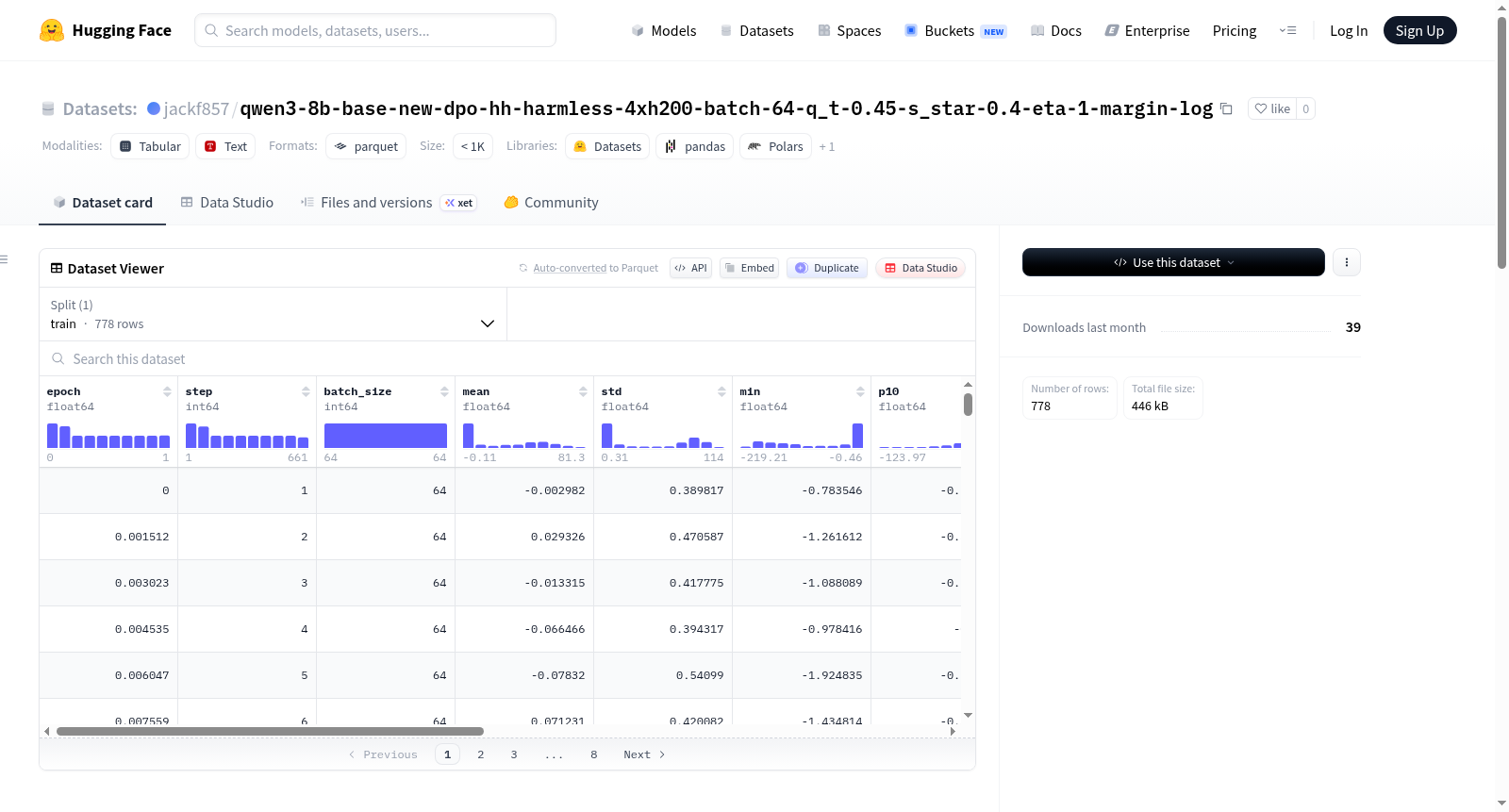Go to page 3 of the dataset
The width and height of the screenshot is (1509, 812).
coord(514,754)
